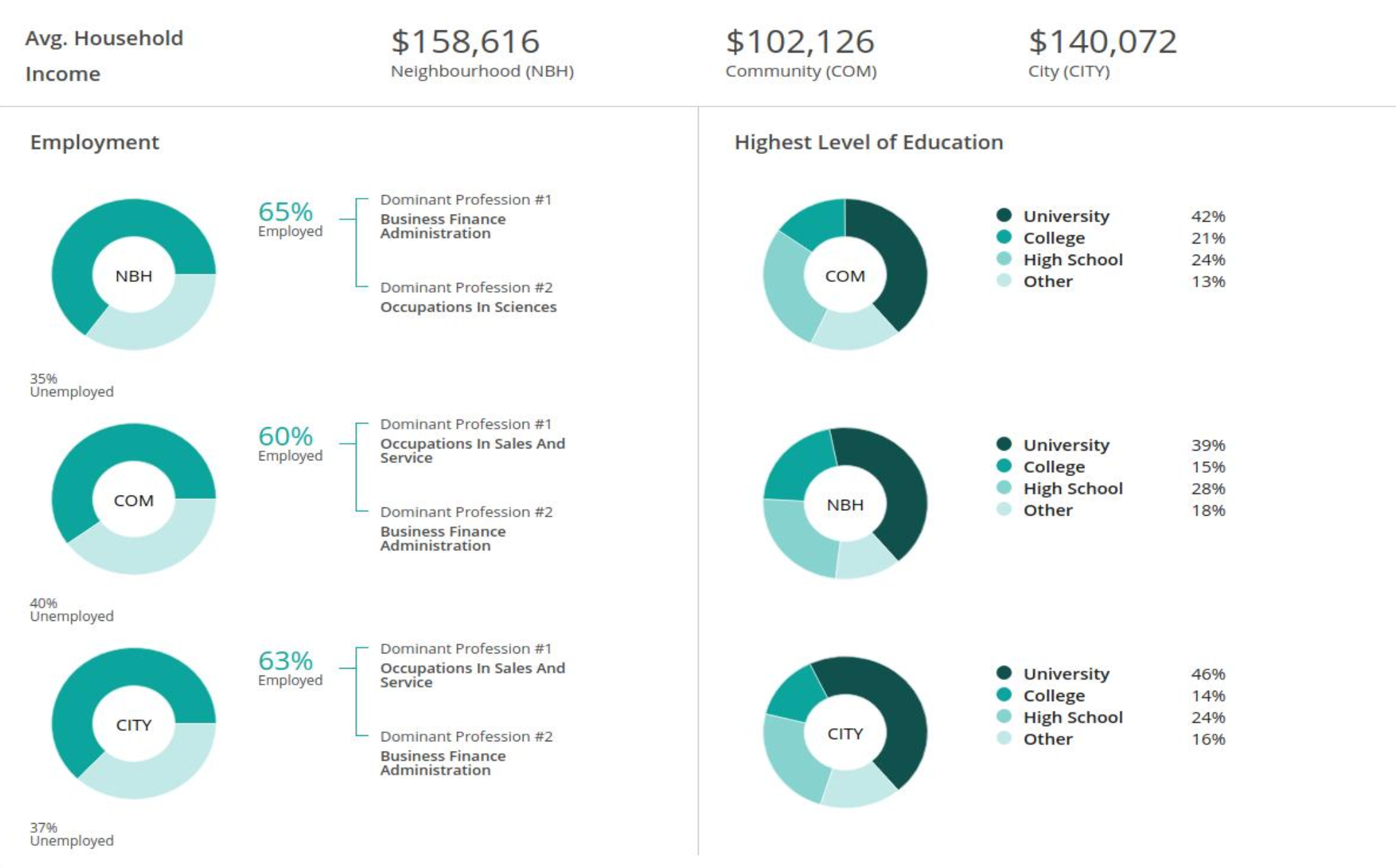The height and width of the screenshot is (868, 1396).
Task: Select the $158,616 Neighbourhood income value
Action: [465, 42]
